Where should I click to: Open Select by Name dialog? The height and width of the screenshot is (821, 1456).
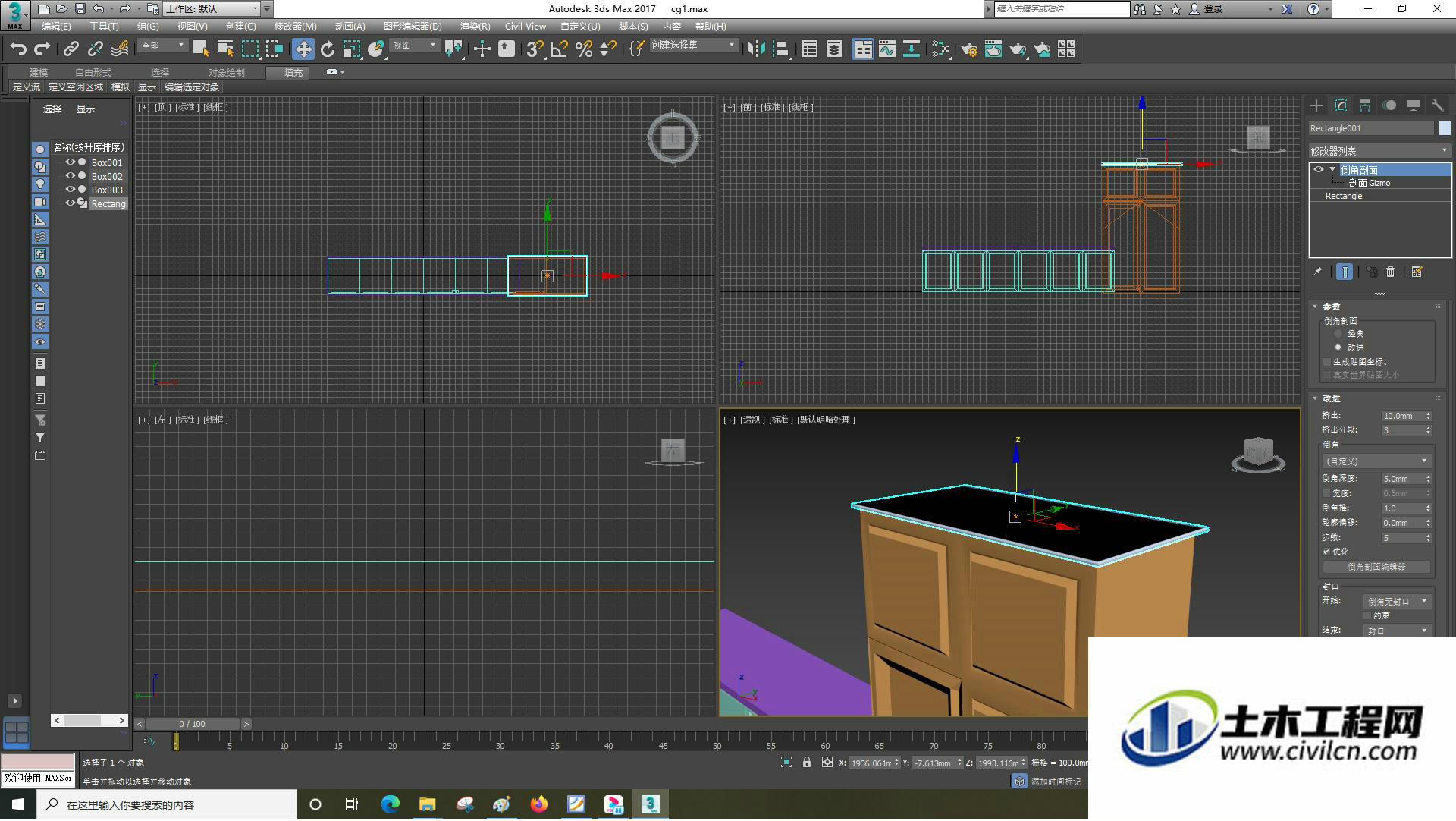click(x=225, y=49)
